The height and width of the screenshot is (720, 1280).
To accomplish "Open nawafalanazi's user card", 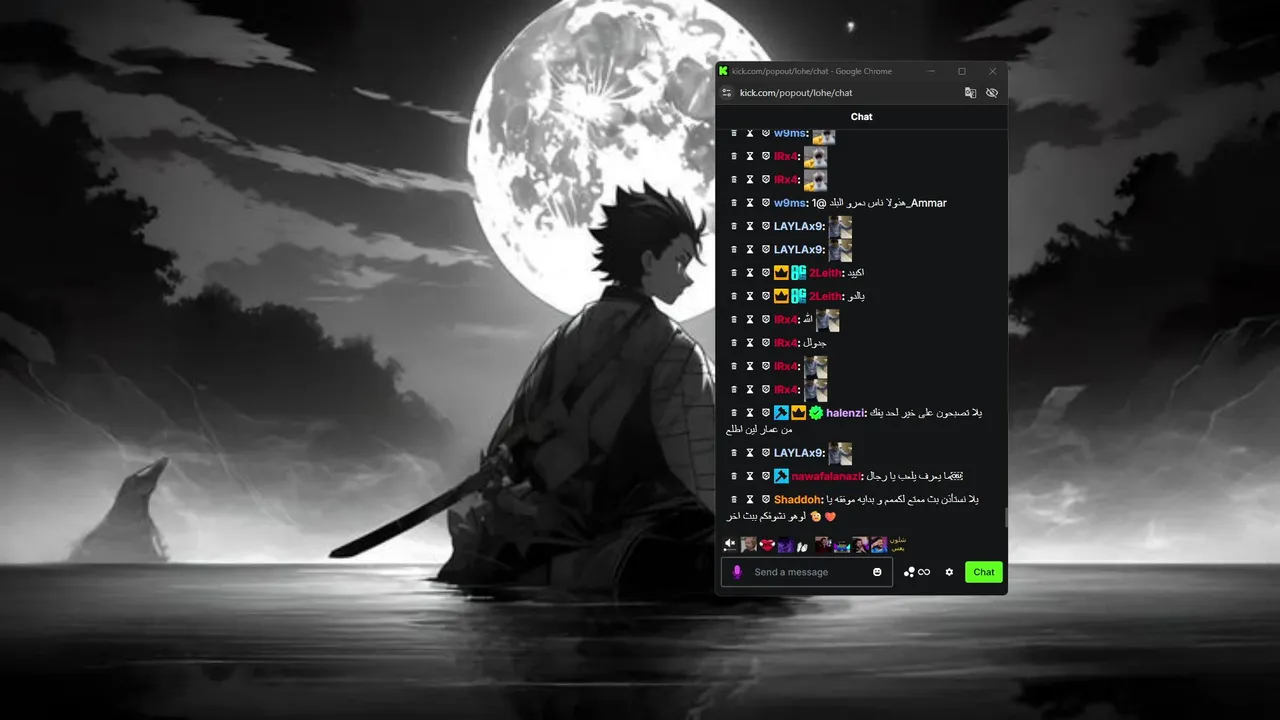I will coord(825,476).
